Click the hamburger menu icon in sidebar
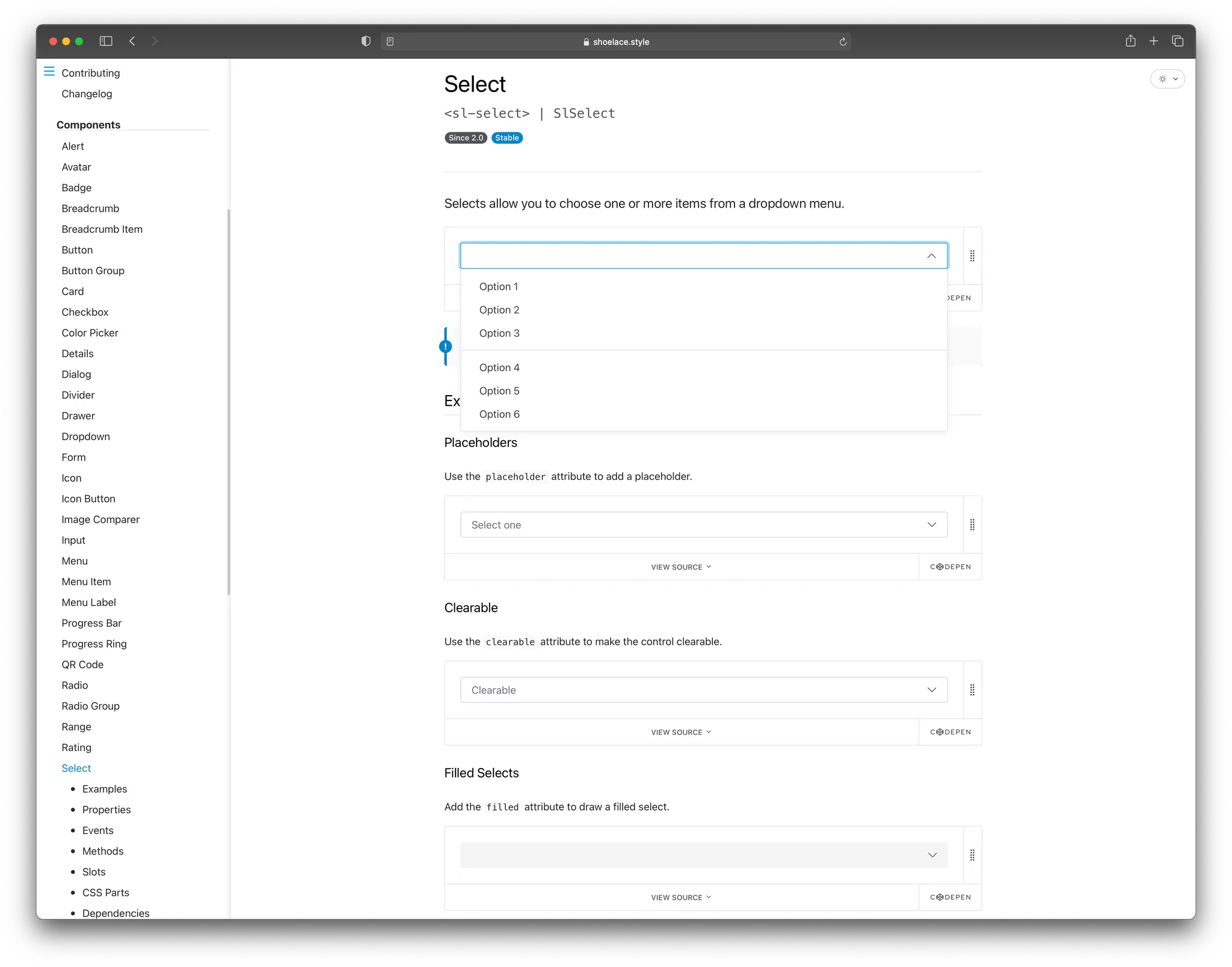Screen dimensions: 1232x967 point(49,72)
